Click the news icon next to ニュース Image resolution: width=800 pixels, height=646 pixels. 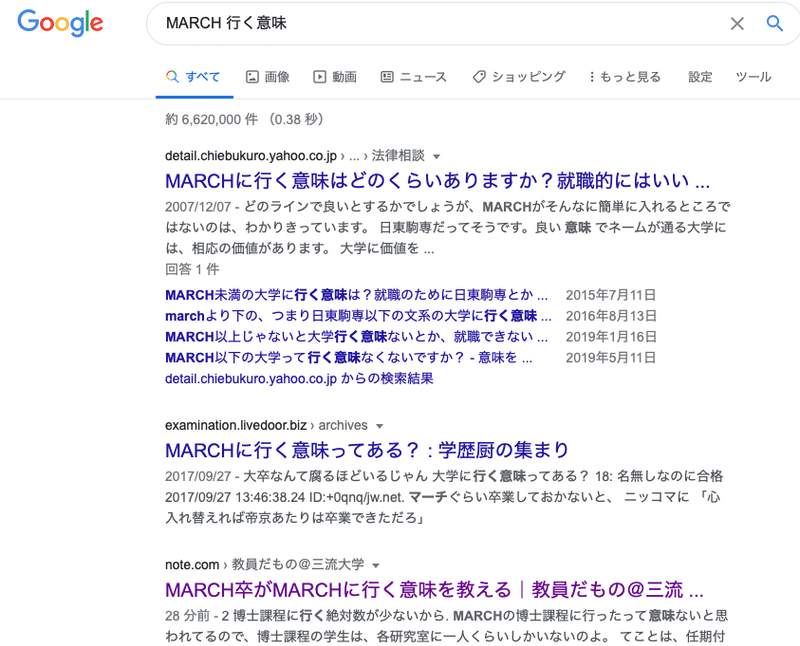pos(388,75)
